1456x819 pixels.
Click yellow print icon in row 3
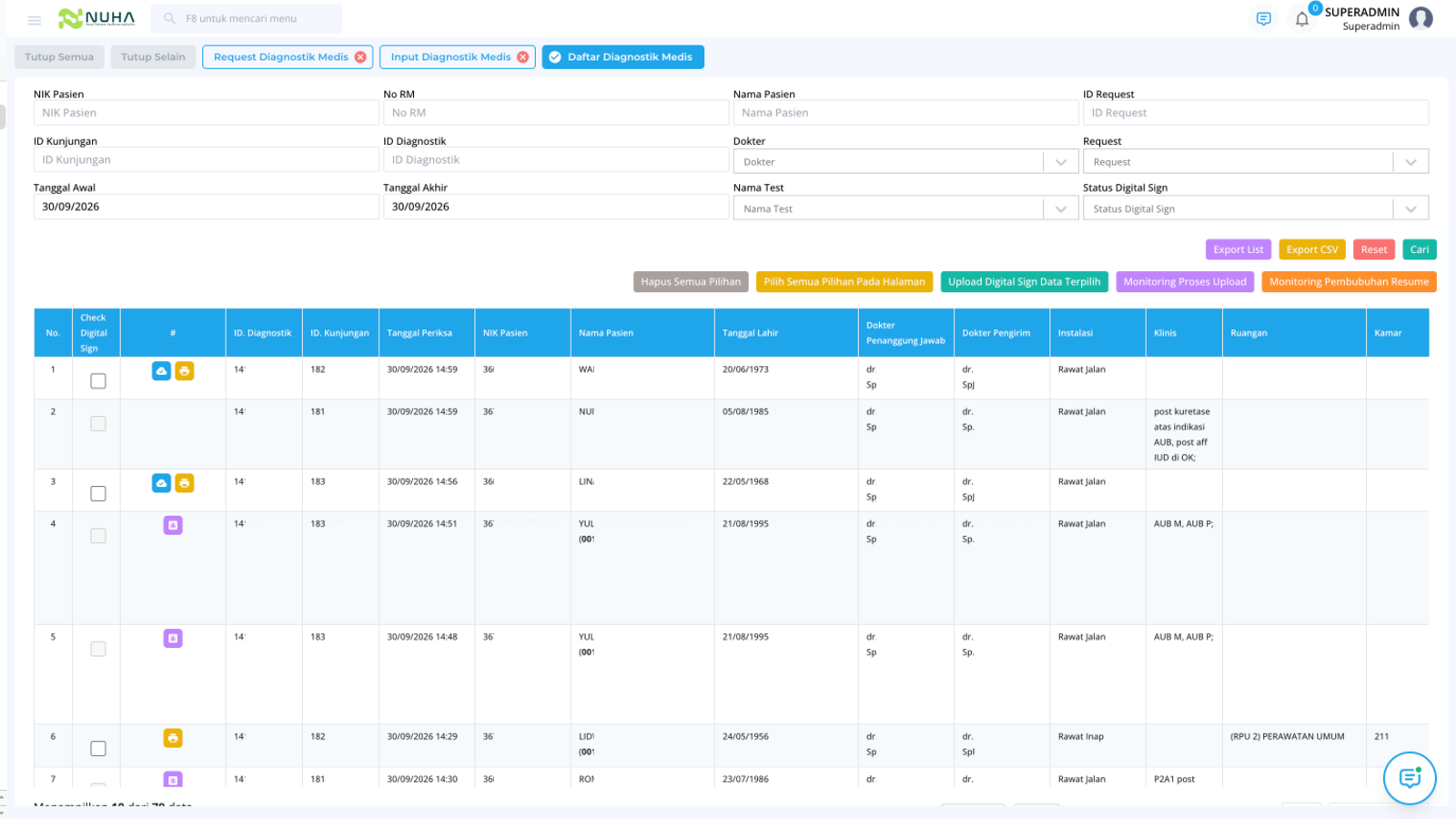[x=185, y=483]
